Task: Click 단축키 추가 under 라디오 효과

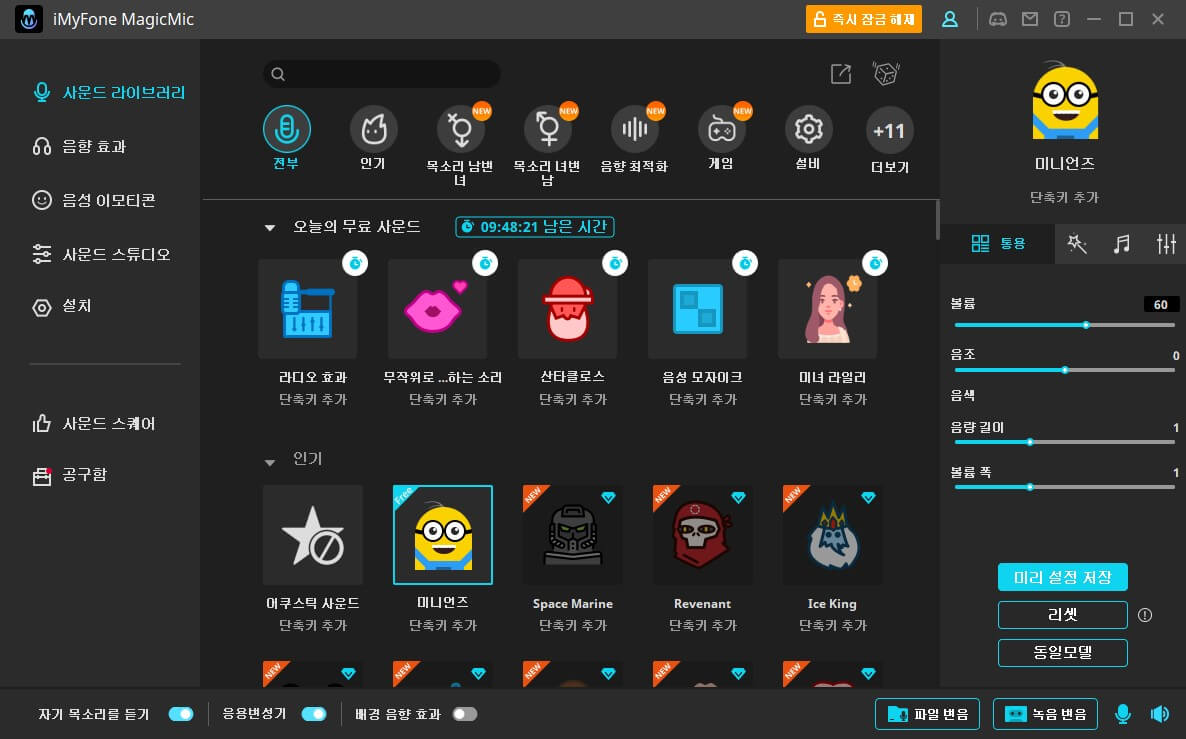Action: click(313, 399)
